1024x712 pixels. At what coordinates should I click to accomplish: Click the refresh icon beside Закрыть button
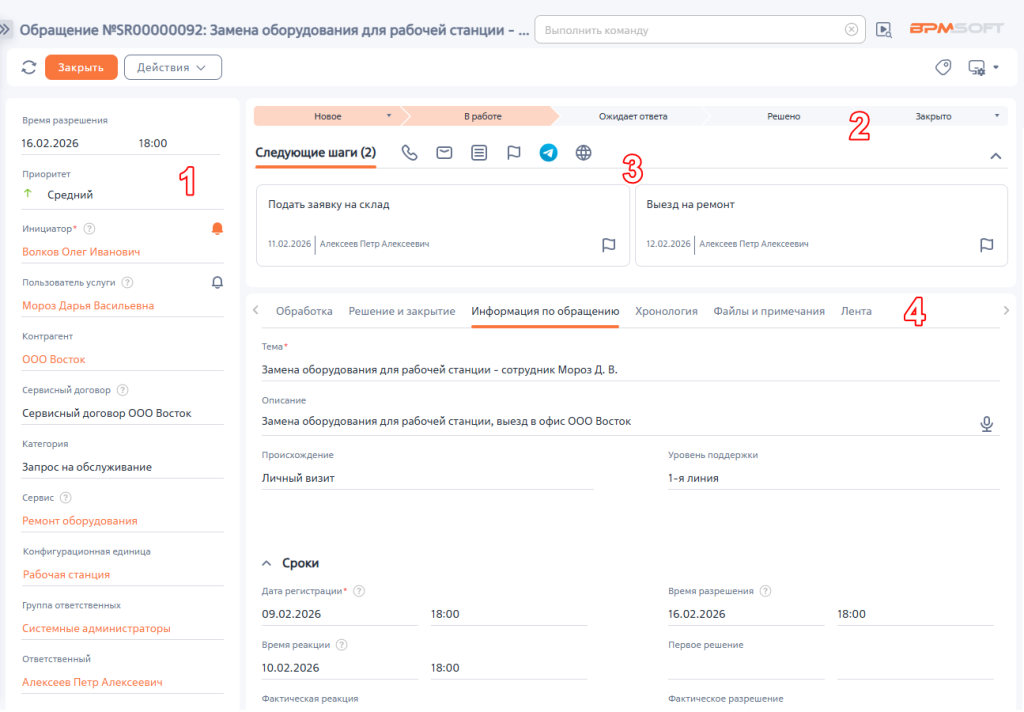[28, 68]
